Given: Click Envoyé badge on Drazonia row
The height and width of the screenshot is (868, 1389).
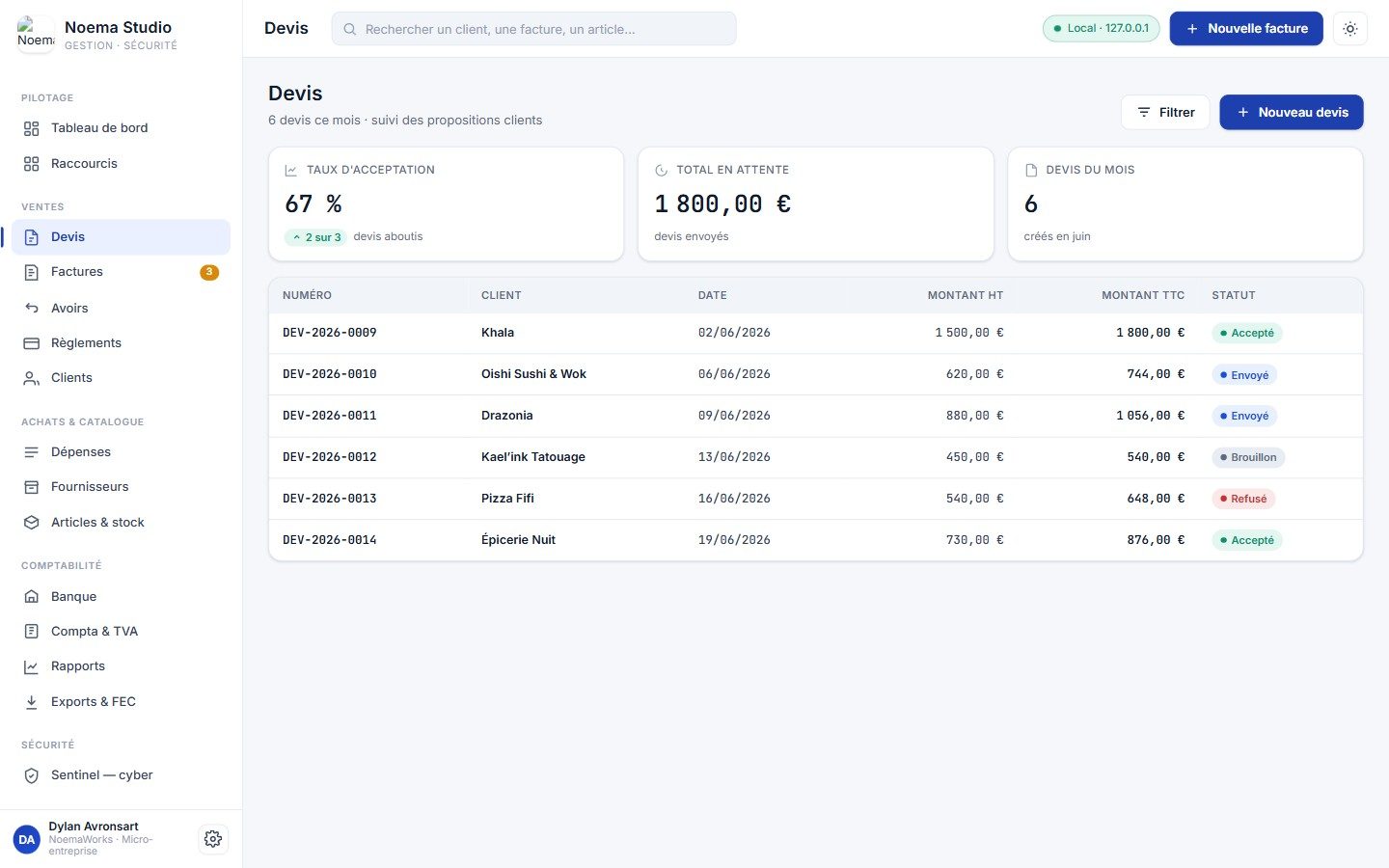Looking at the screenshot, I should (1244, 417).
